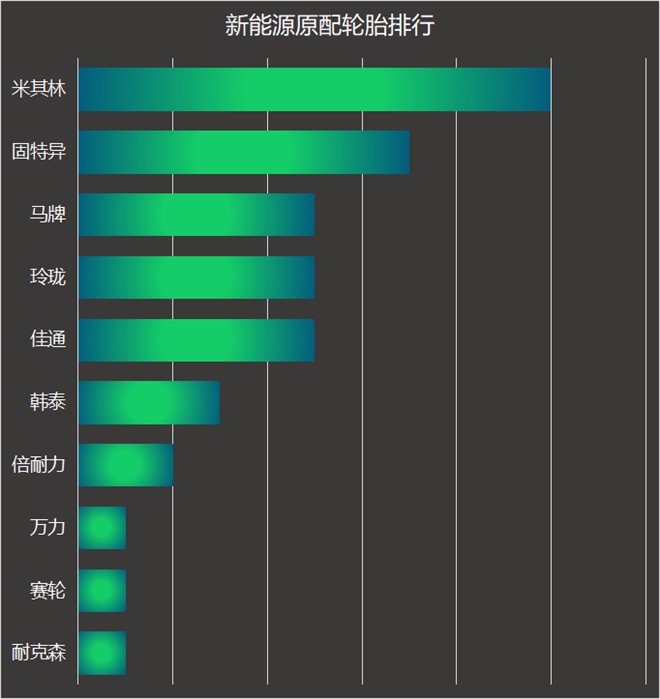Click the 米其林 axis label
660x699 pixels.
pyautogui.click(x=38, y=89)
